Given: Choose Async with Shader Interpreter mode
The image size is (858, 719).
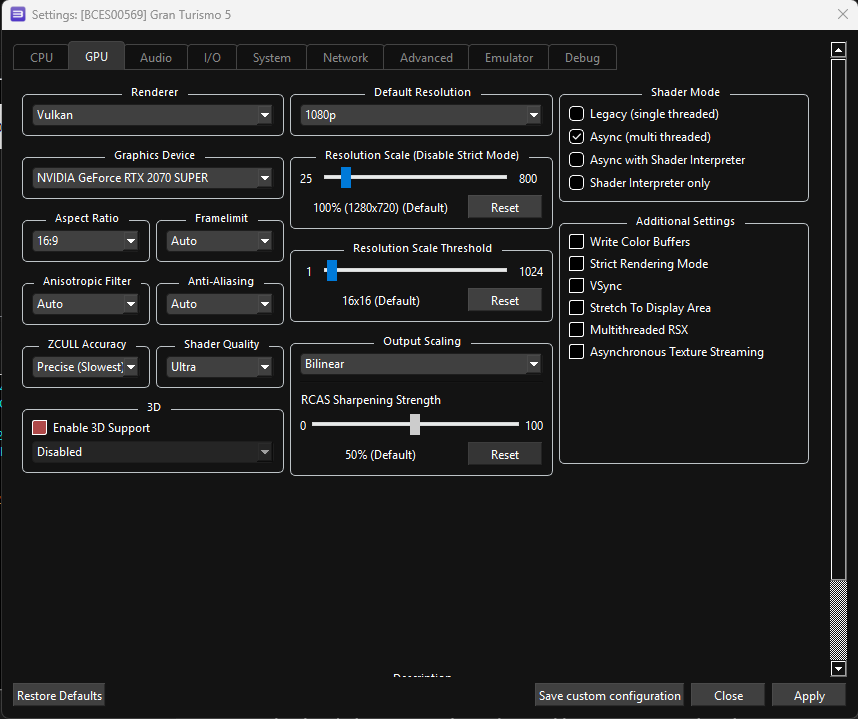Looking at the screenshot, I should (x=577, y=160).
